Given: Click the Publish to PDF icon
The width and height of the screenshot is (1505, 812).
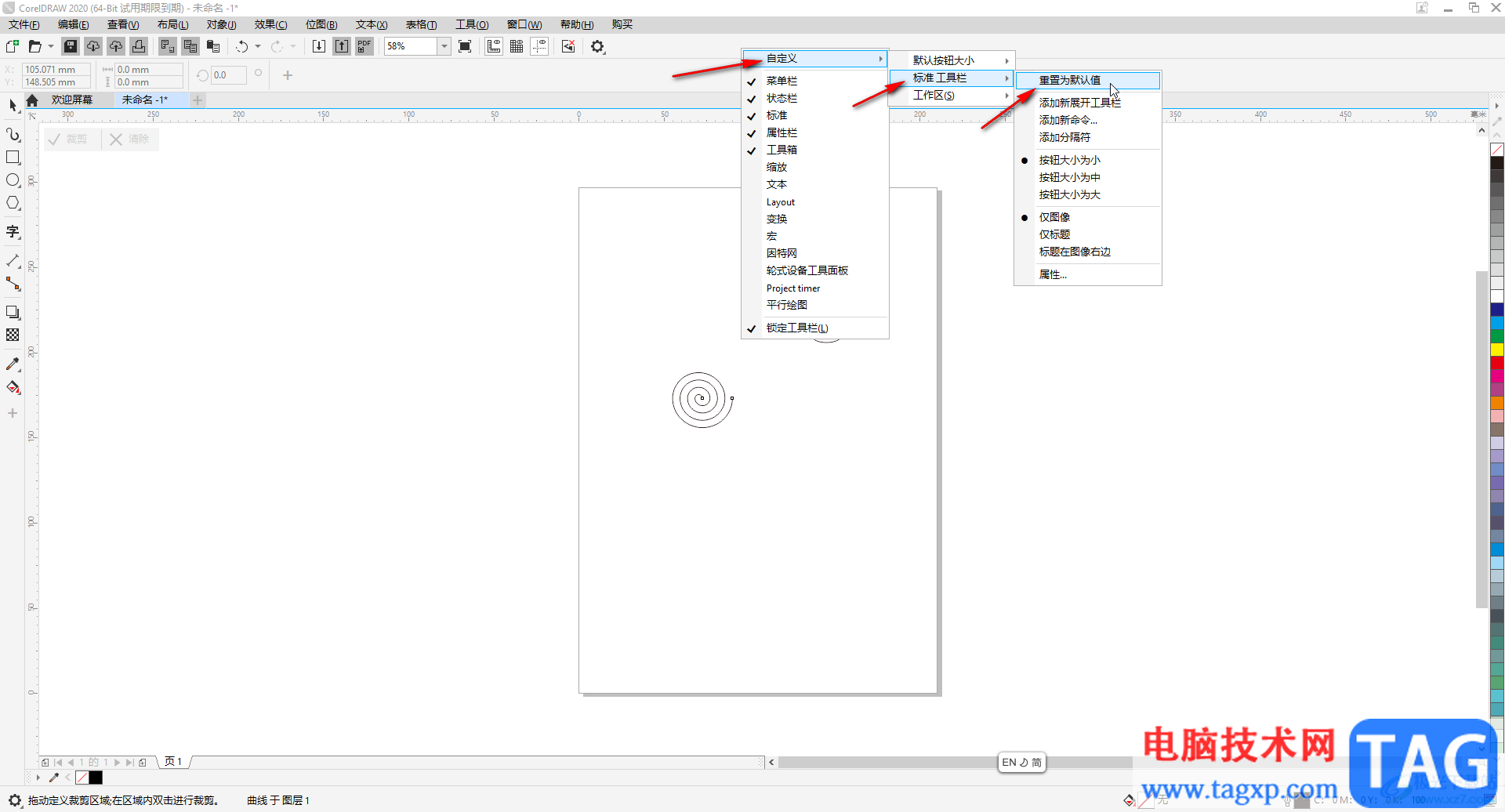Looking at the screenshot, I should coord(364,46).
